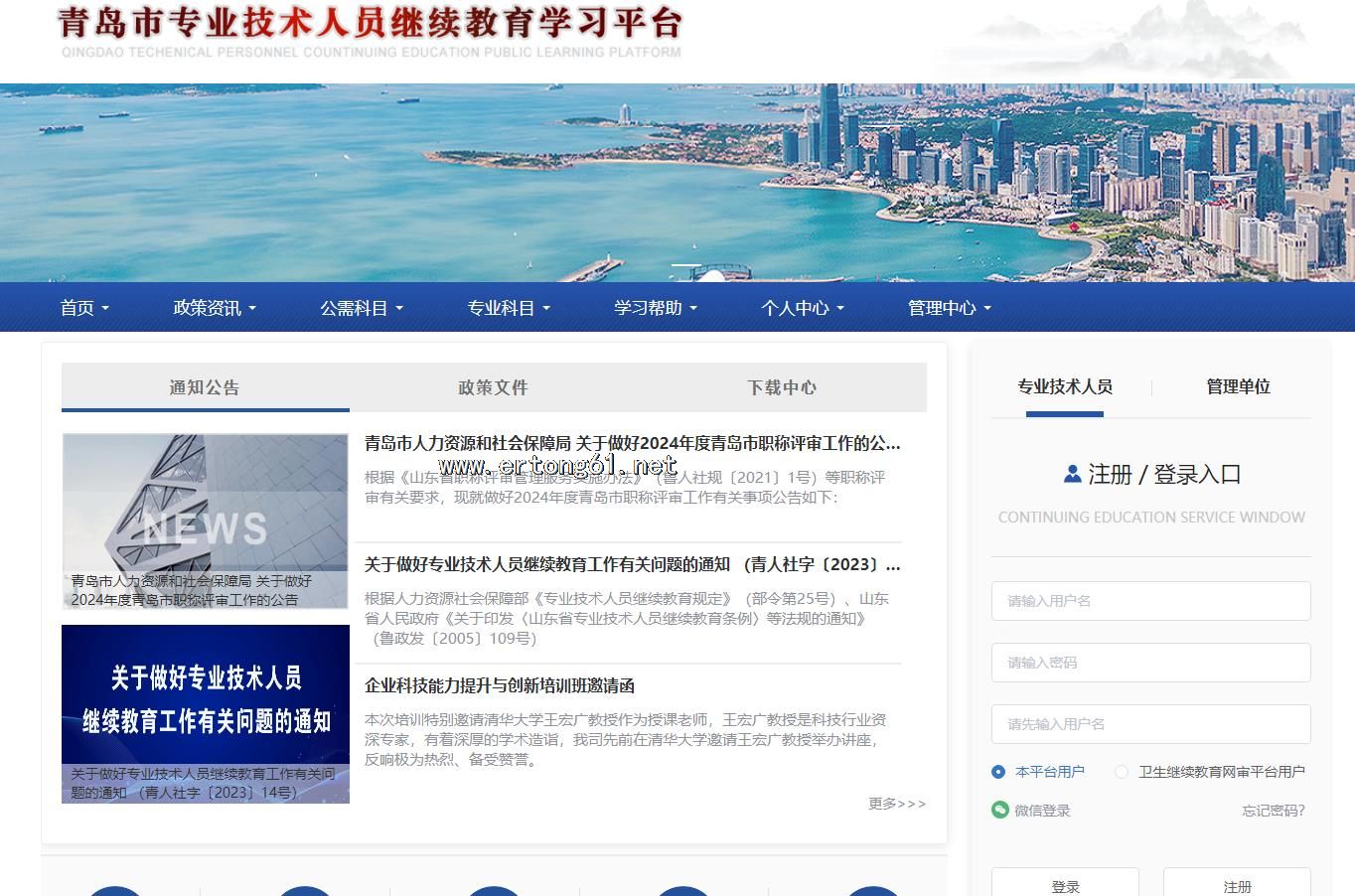Click the NEWS thumbnail image
The image size is (1355, 896).
206,521
